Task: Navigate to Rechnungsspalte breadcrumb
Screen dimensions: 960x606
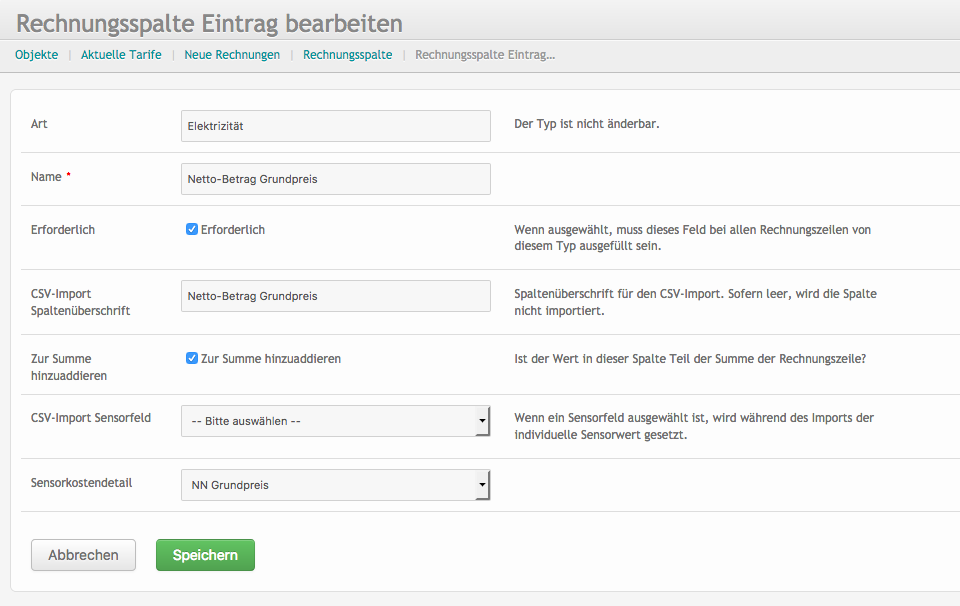Action: (x=348, y=54)
